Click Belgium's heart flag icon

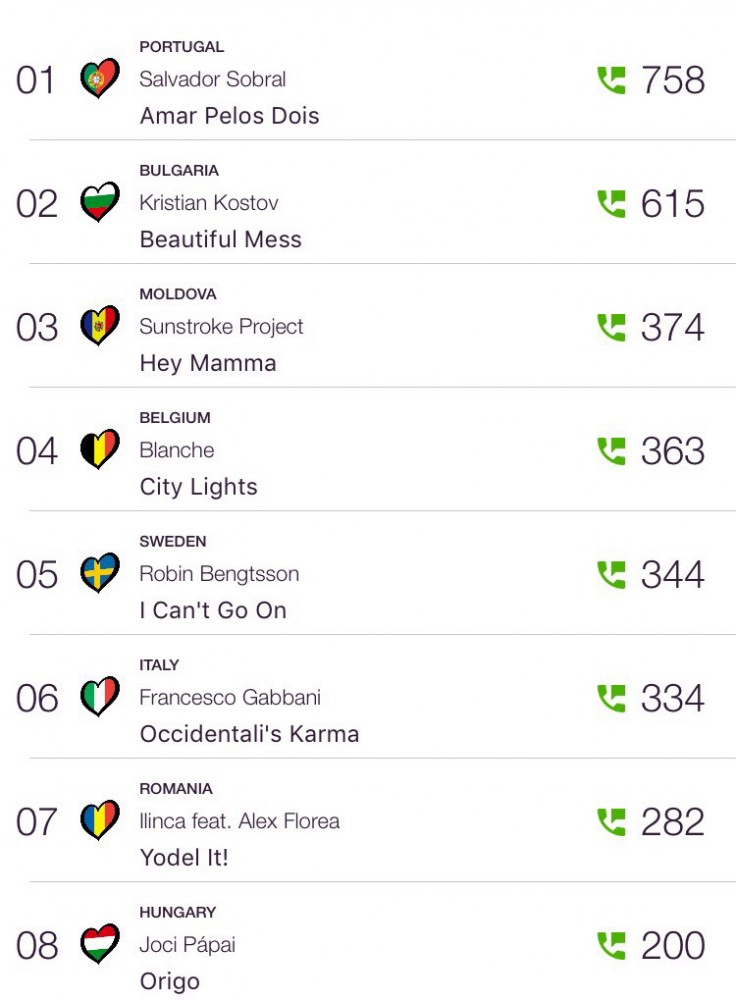(x=100, y=450)
